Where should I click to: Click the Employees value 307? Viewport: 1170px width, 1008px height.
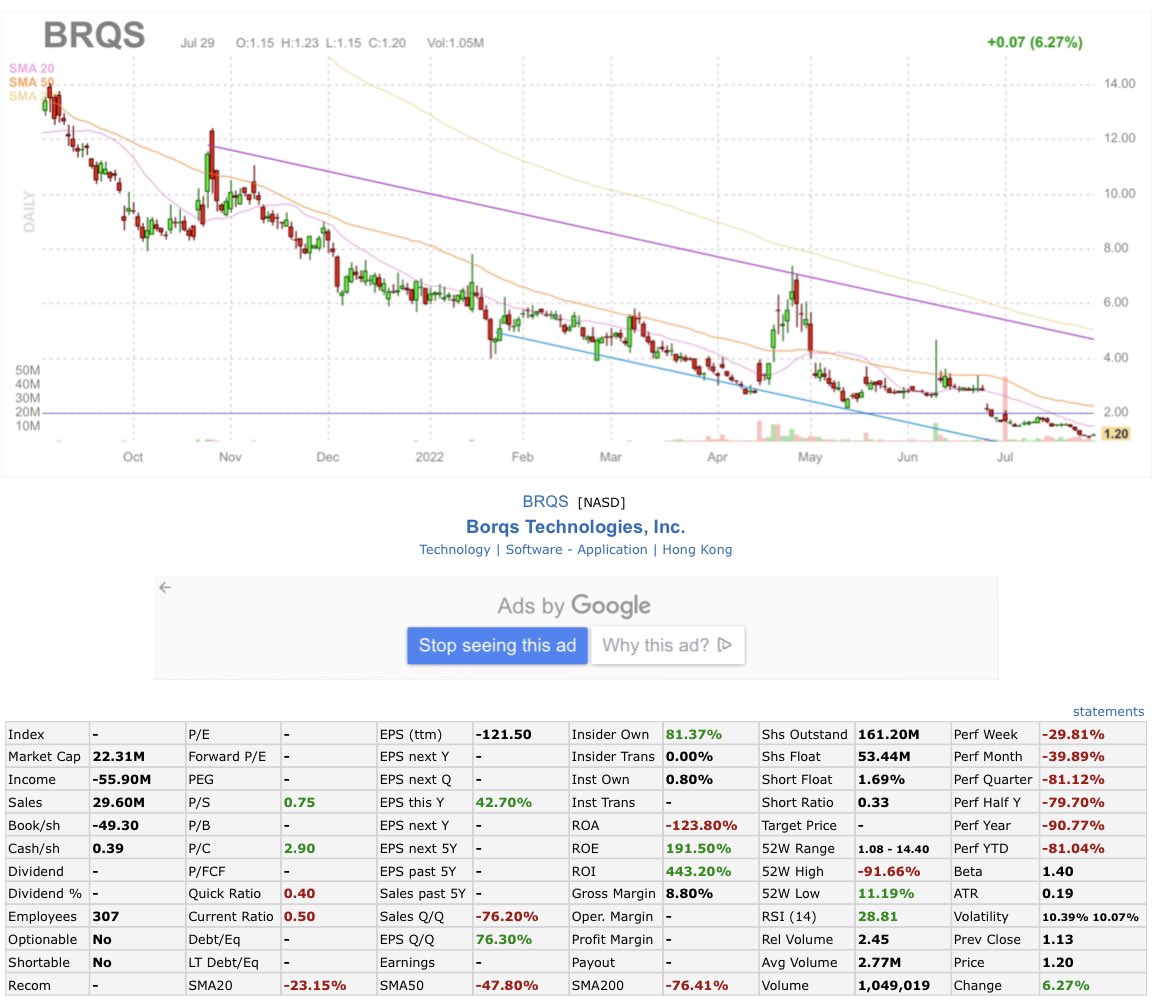[x=106, y=917]
